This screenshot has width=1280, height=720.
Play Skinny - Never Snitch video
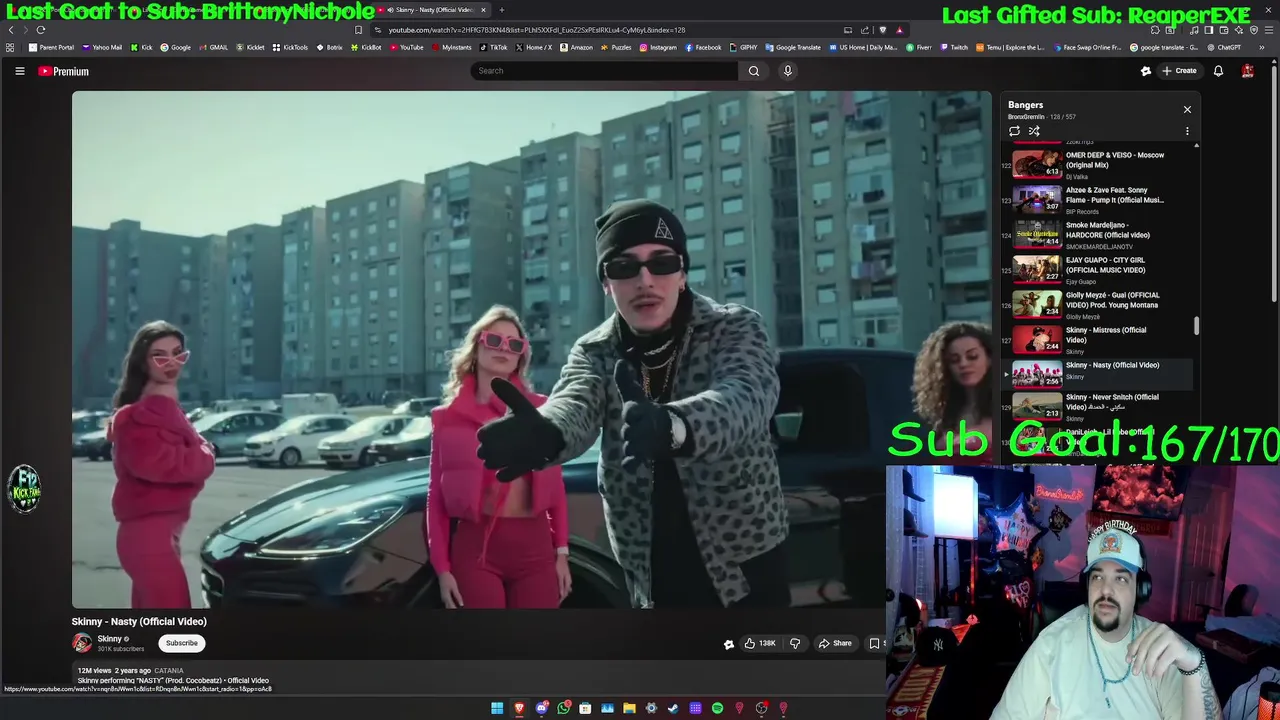click(1097, 405)
